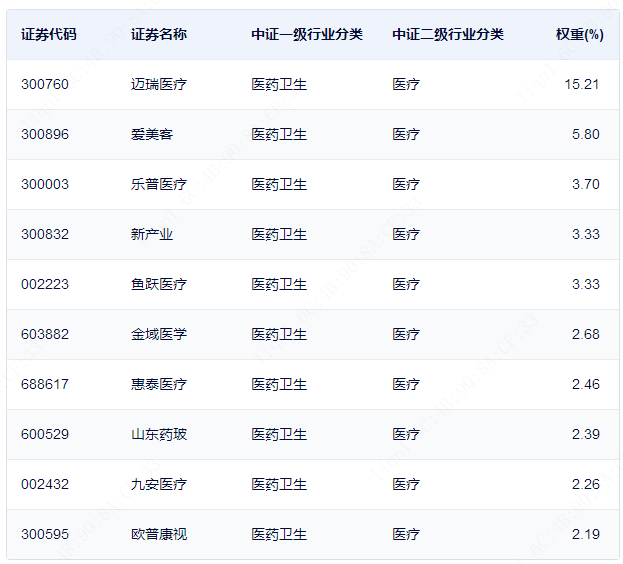Click weight value 3.70
This screenshot has width=623, height=564.
[x=586, y=184]
